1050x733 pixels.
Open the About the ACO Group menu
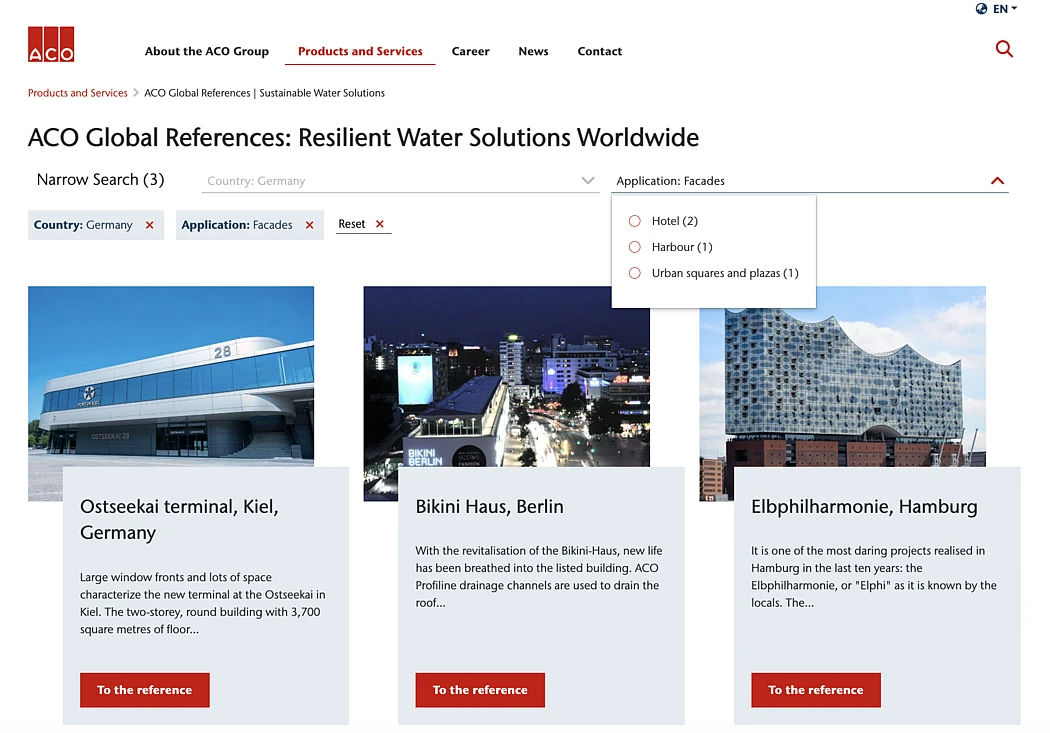tap(207, 51)
